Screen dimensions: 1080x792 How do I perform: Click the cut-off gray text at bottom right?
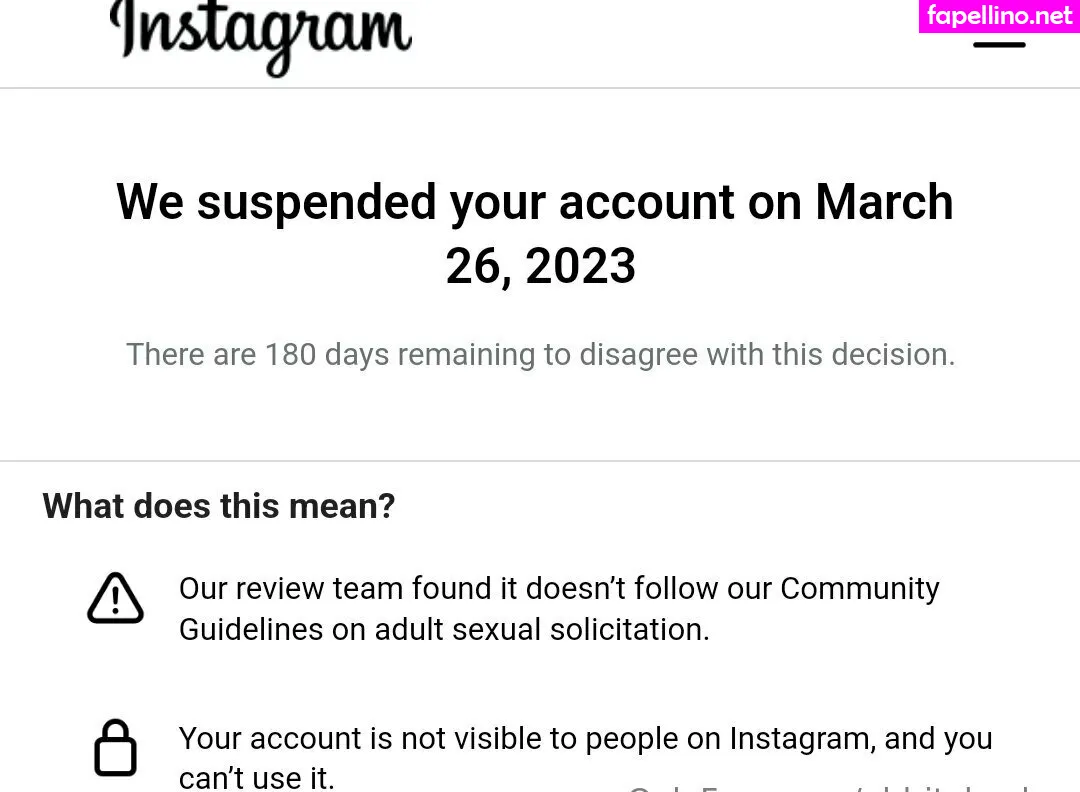click(830, 788)
